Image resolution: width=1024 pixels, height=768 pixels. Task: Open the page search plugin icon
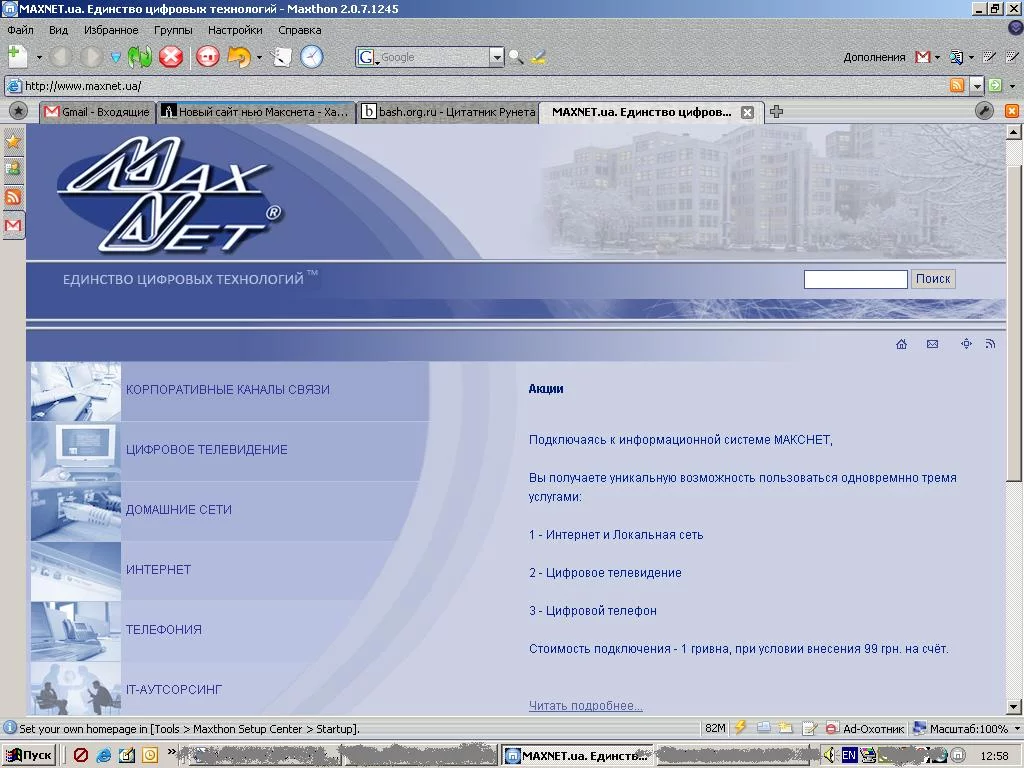[x=957, y=57]
